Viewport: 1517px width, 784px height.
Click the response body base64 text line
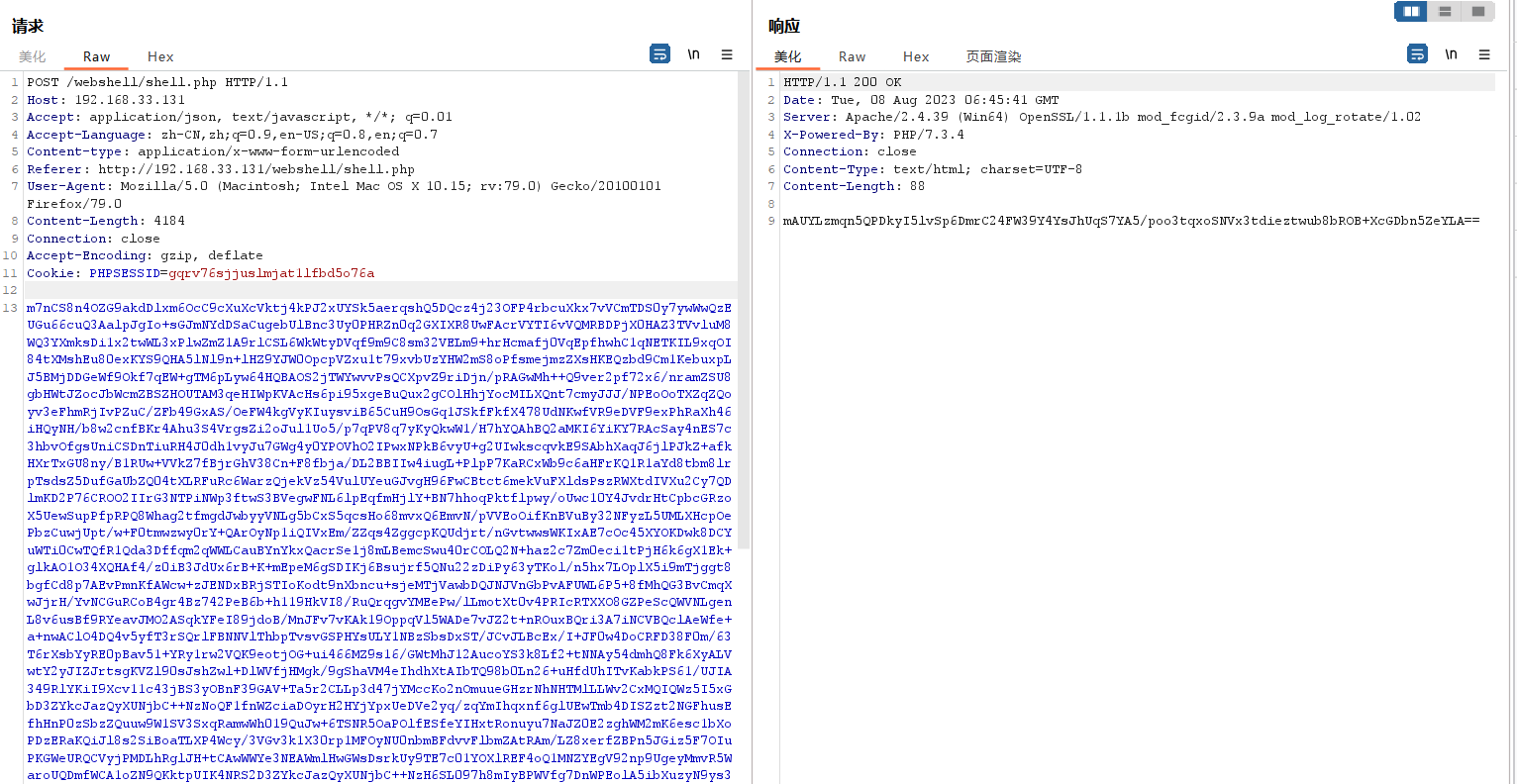[x=1131, y=221]
